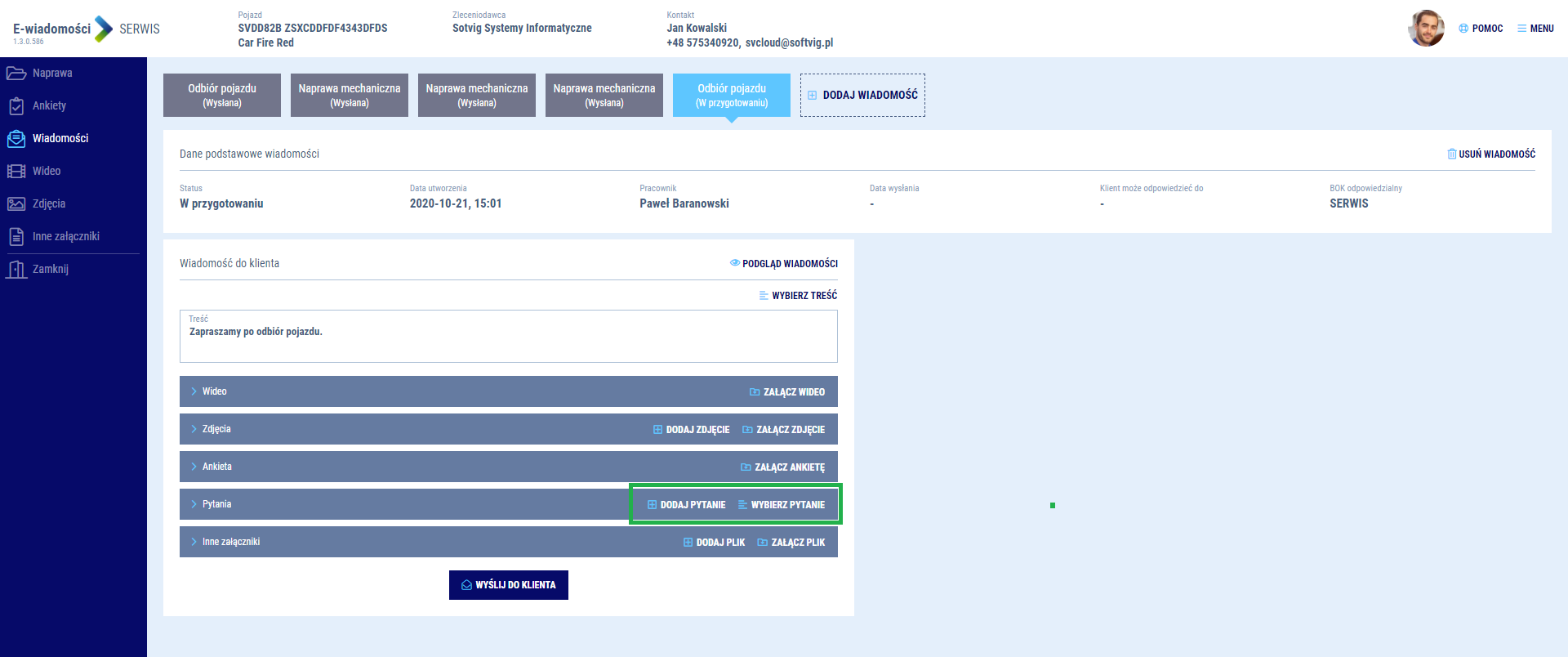Click the Inne załączniki document icon

coord(16,237)
